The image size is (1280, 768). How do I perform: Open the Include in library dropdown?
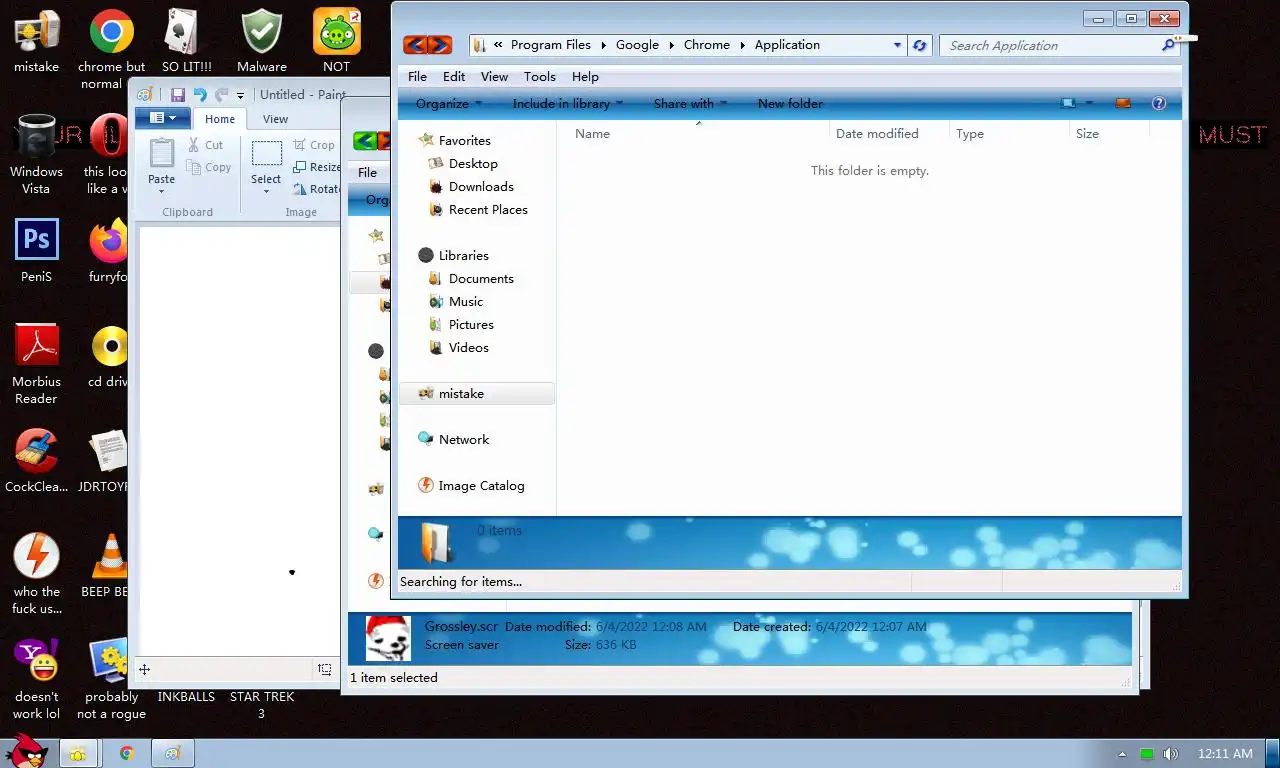point(568,103)
